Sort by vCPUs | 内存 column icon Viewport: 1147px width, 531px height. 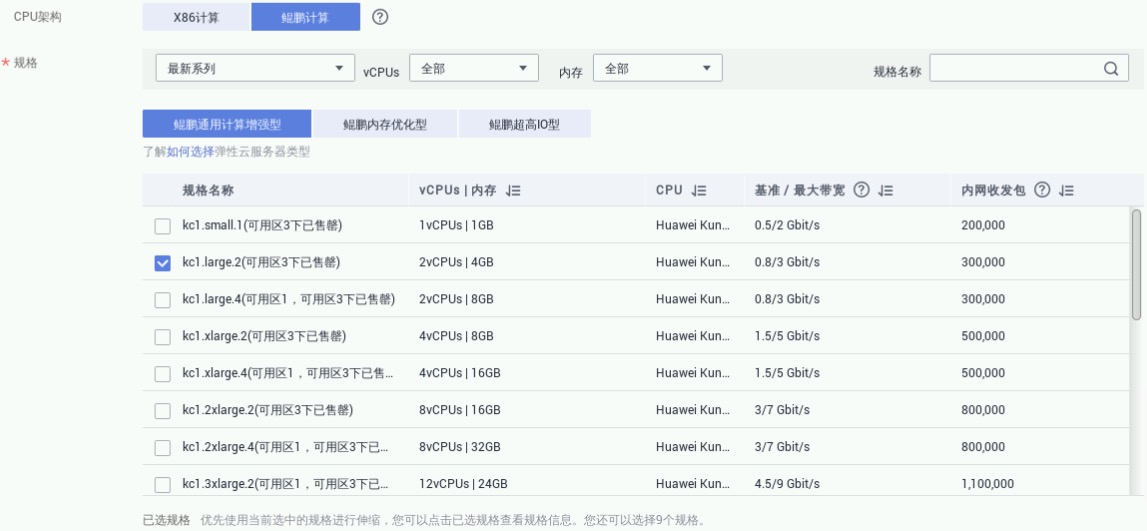(515, 191)
